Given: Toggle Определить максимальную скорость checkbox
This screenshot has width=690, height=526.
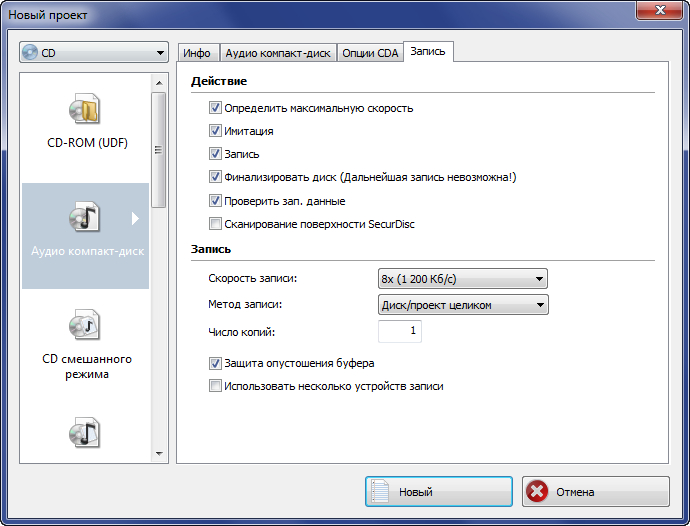Looking at the screenshot, I should pyautogui.click(x=215, y=108).
